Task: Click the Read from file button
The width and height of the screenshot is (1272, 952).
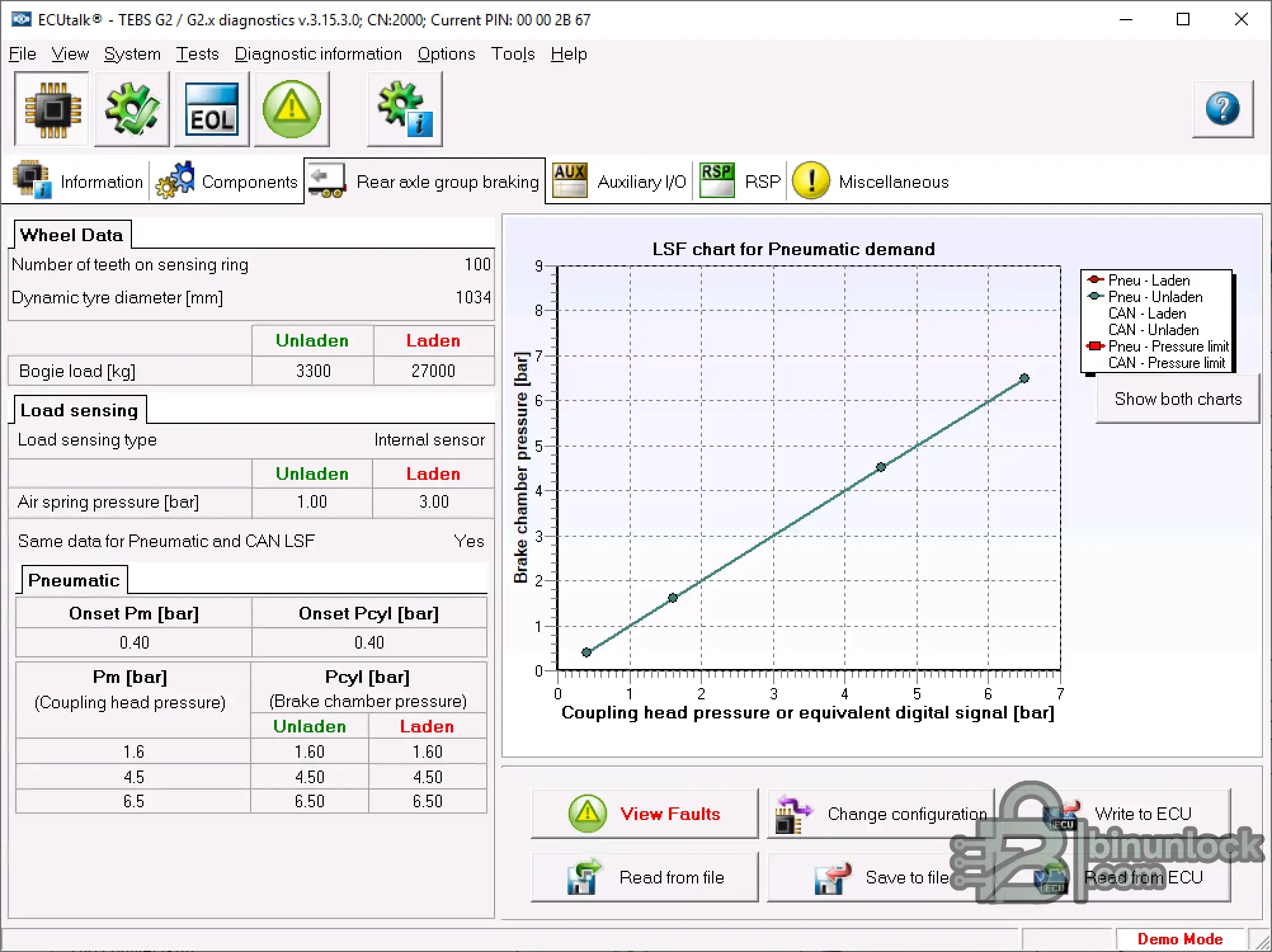Action: [644, 877]
